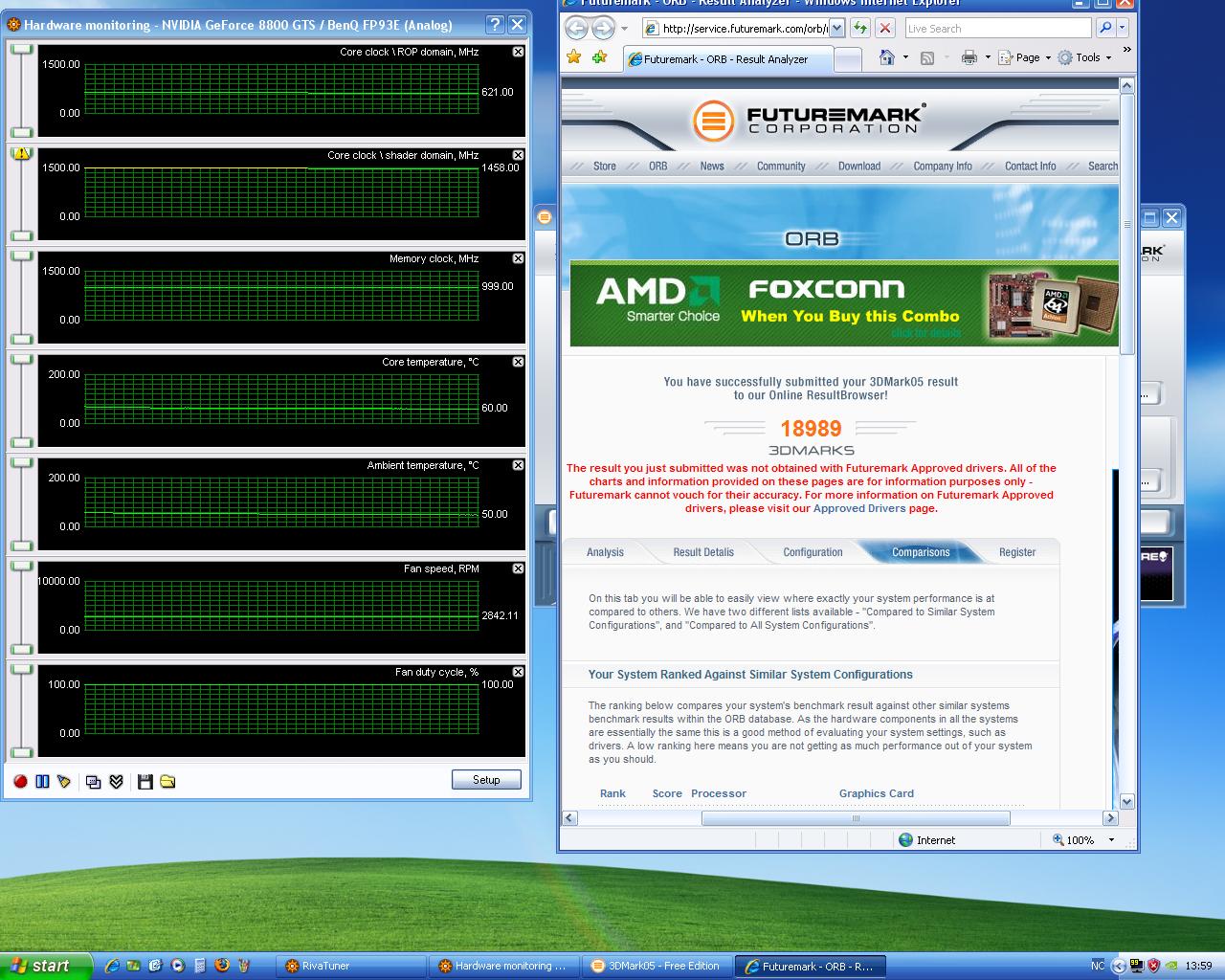Close the Fan speed RPM graph
Image resolution: width=1225 pixels, height=980 pixels.
coord(518,568)
